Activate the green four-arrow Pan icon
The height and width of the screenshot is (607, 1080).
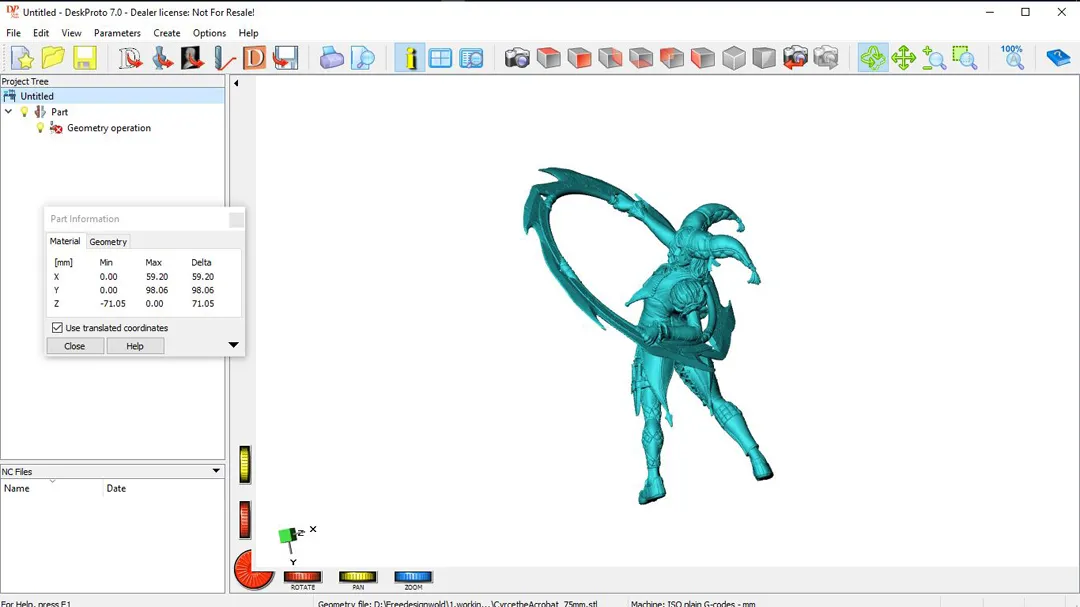click(x=903, y=59)
